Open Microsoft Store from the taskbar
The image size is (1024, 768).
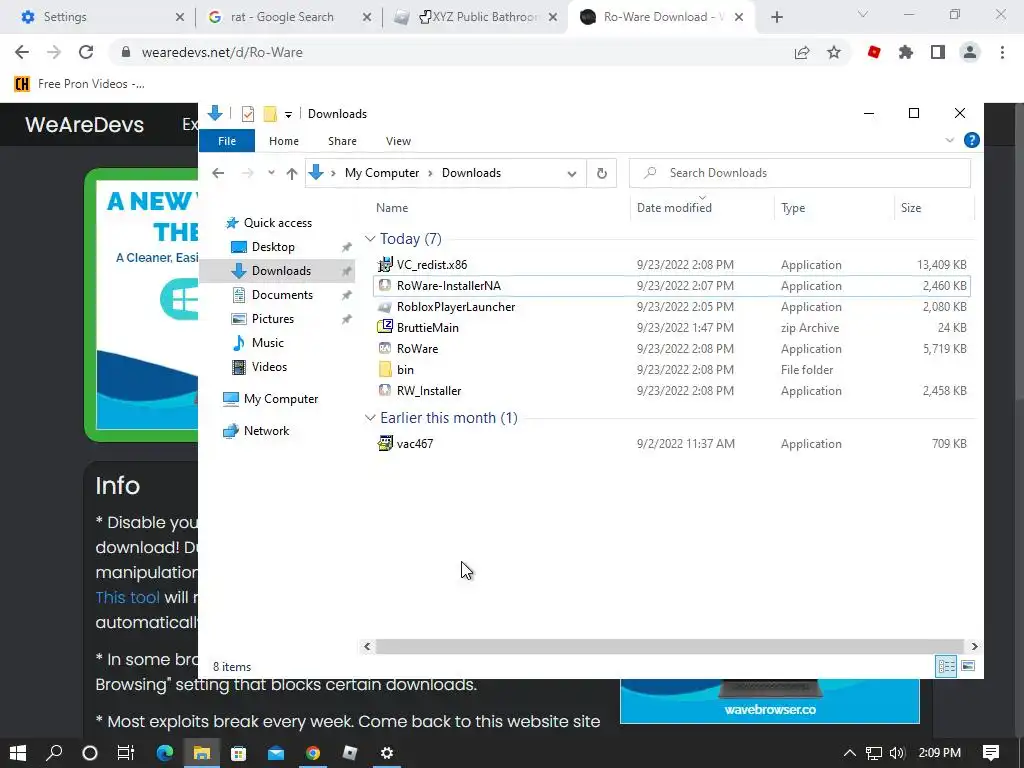(x=238, y=753)
